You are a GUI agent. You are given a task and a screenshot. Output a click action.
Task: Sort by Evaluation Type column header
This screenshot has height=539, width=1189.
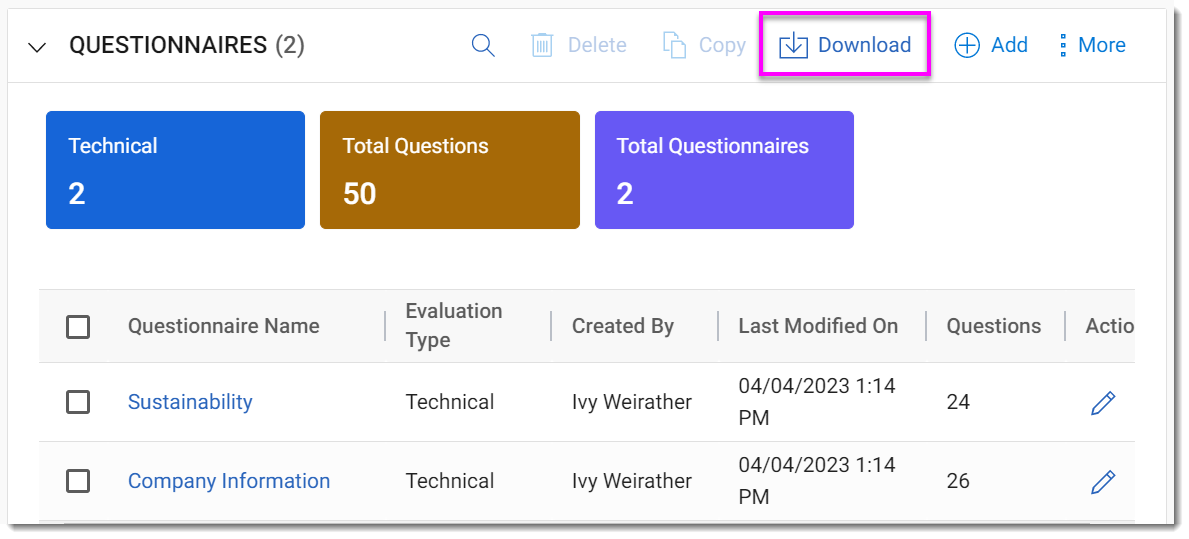click(454, 326)
